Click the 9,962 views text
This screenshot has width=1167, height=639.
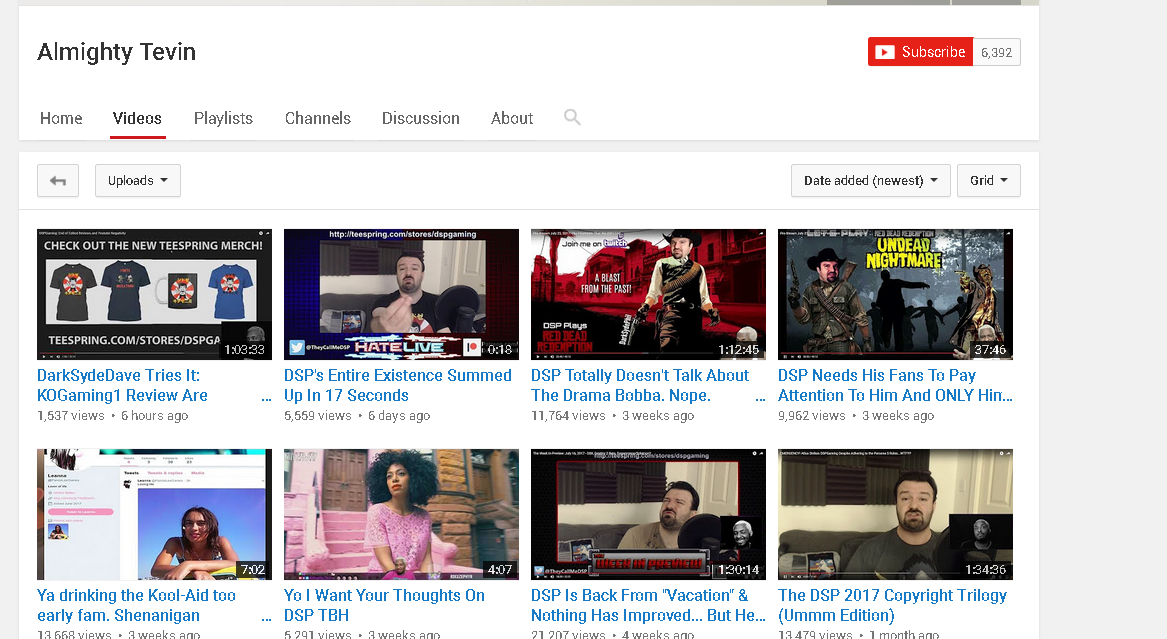pyautogui.click(x=812, y=416)
